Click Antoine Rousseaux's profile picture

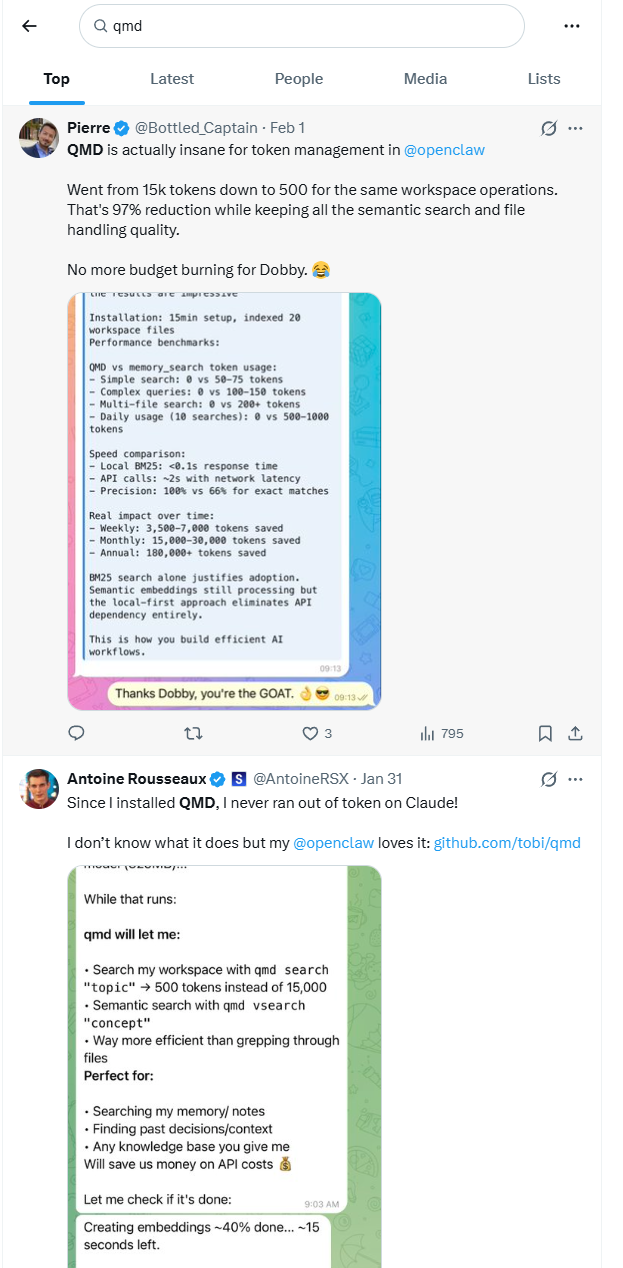coord(39,788)
